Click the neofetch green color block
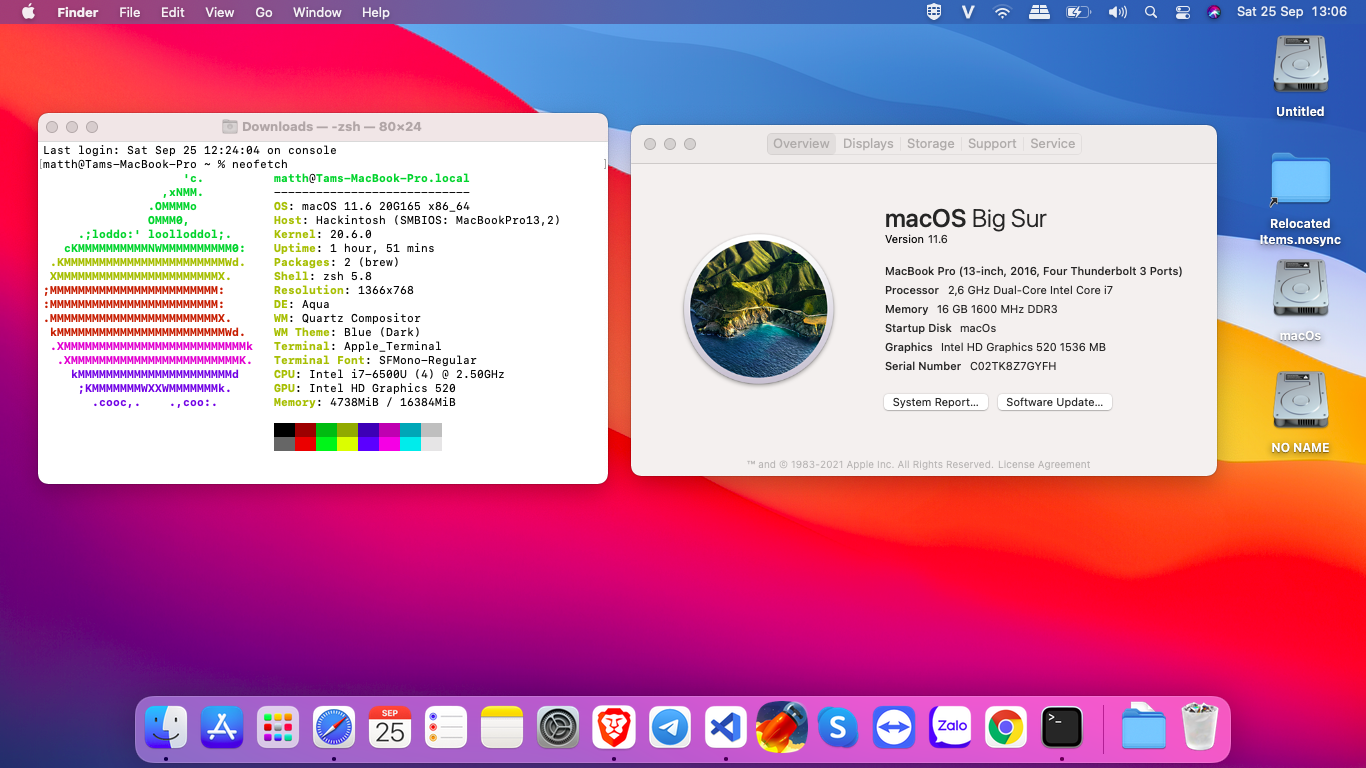 326,444
